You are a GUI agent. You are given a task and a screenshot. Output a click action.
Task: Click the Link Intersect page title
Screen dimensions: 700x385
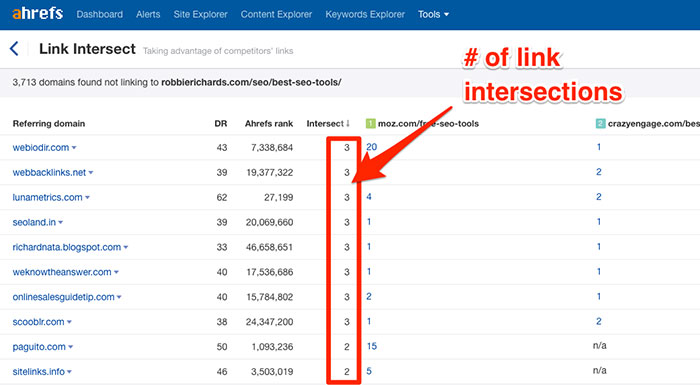point(87,49)
